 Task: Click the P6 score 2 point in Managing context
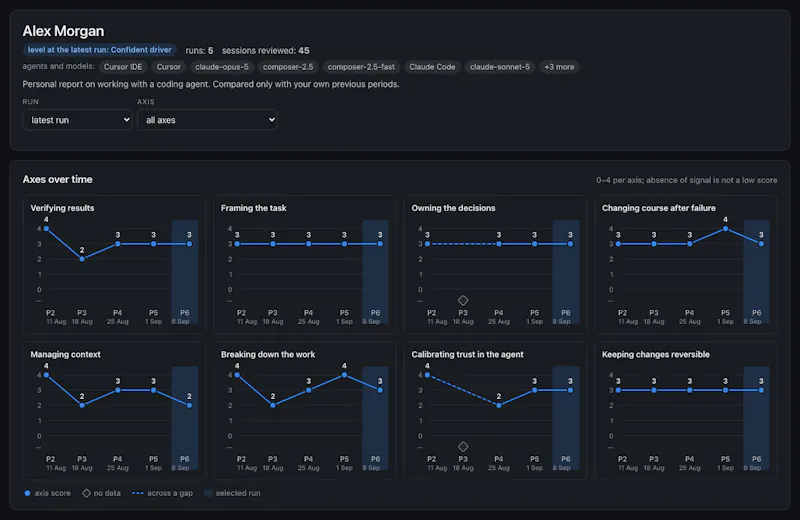[x=189, y=405]
